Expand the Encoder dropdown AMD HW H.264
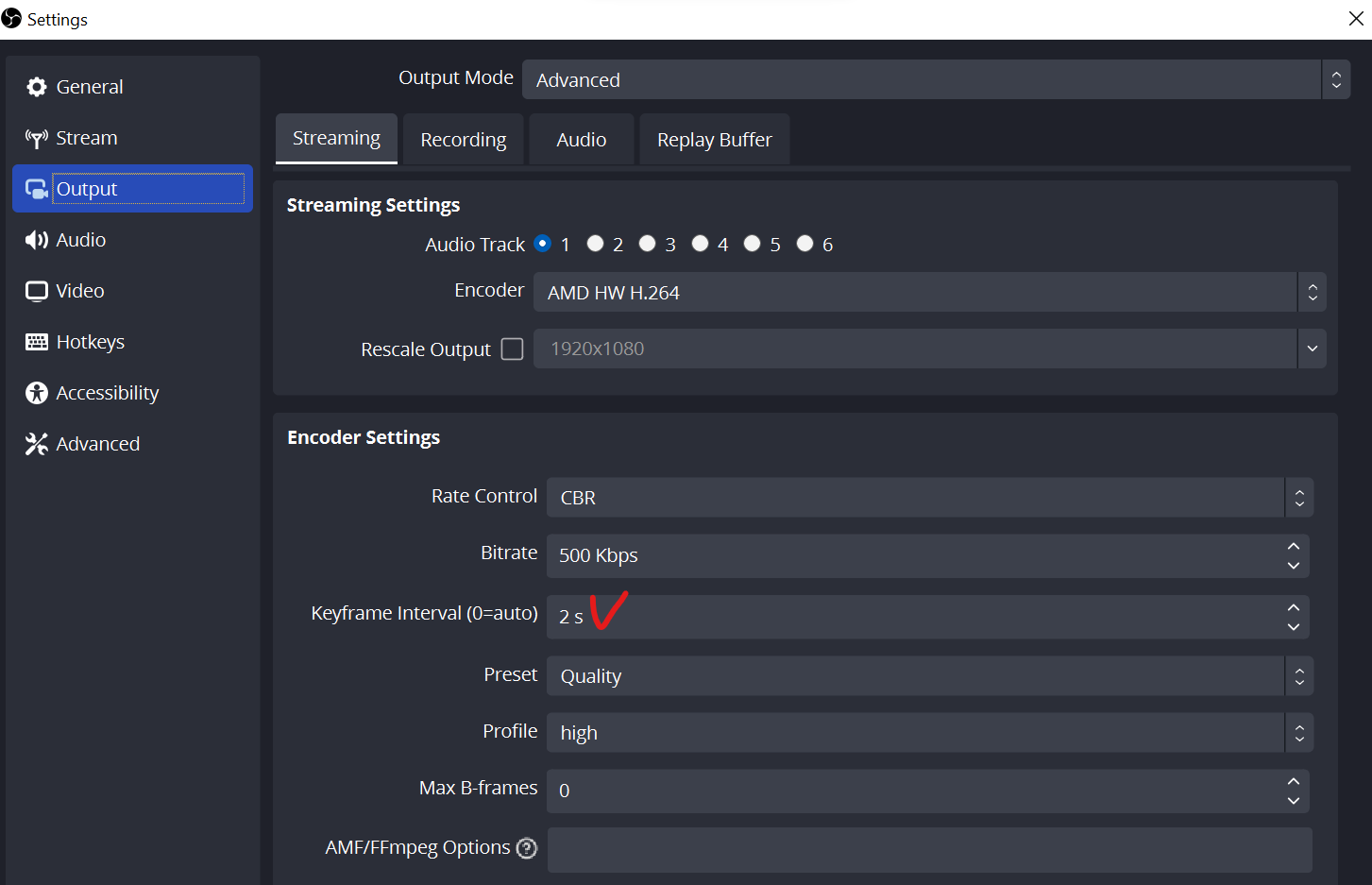 pos(929,293)
